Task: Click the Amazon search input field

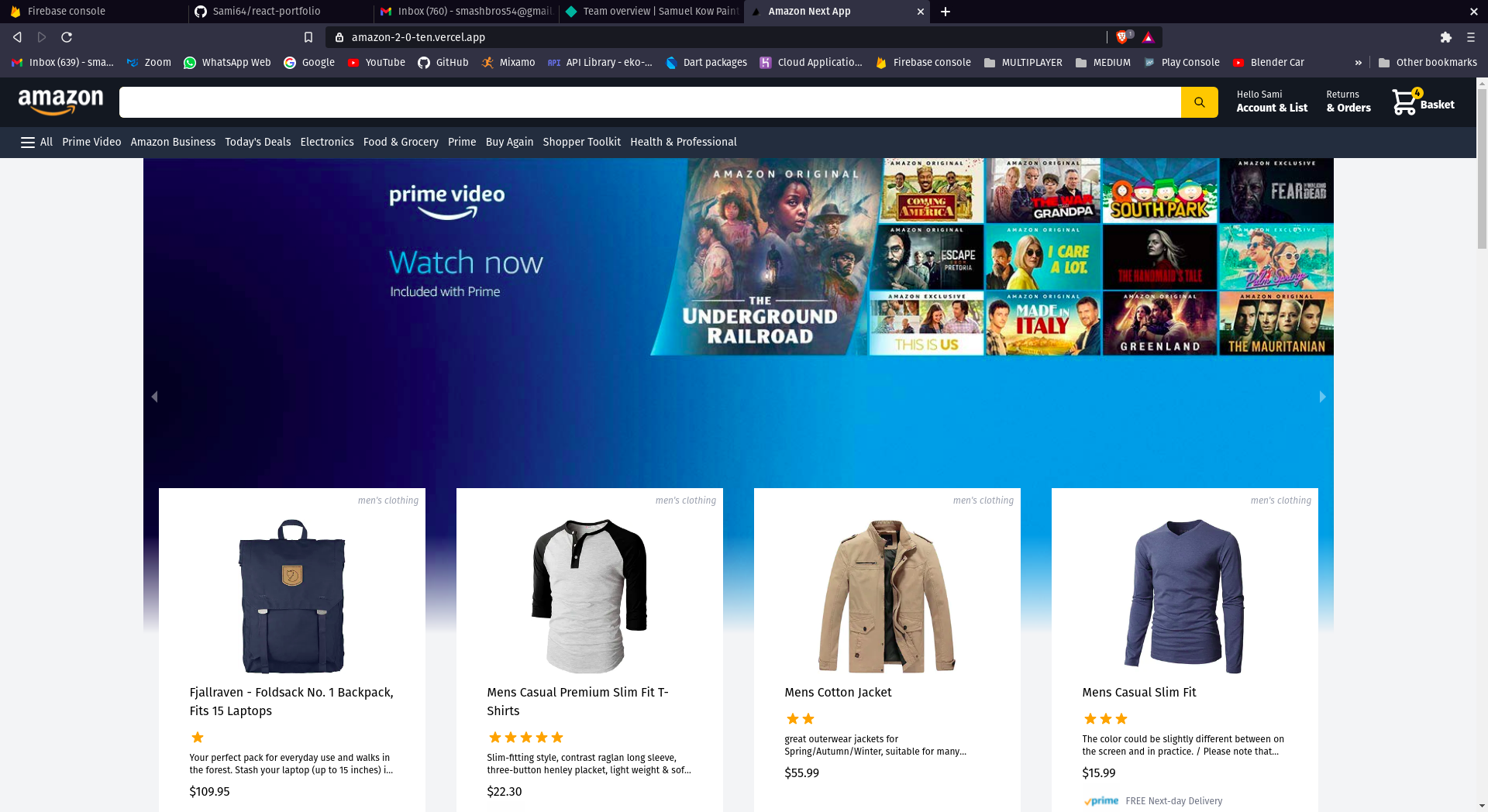Action: pyautogui.click(x=649, y=102)
